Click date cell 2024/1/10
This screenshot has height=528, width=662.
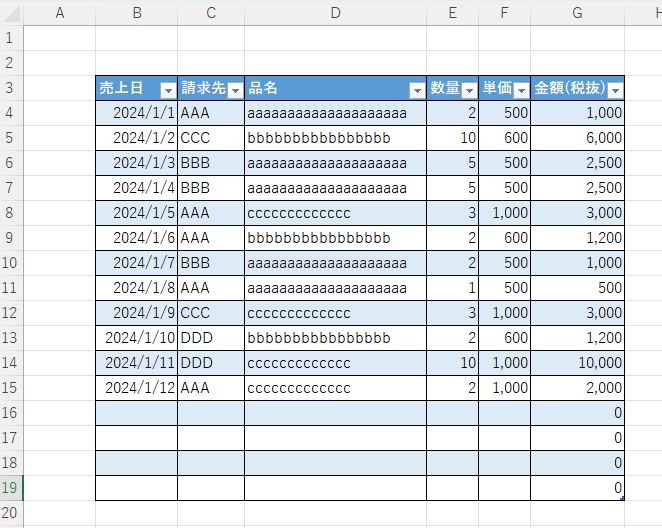coord(137,338)
